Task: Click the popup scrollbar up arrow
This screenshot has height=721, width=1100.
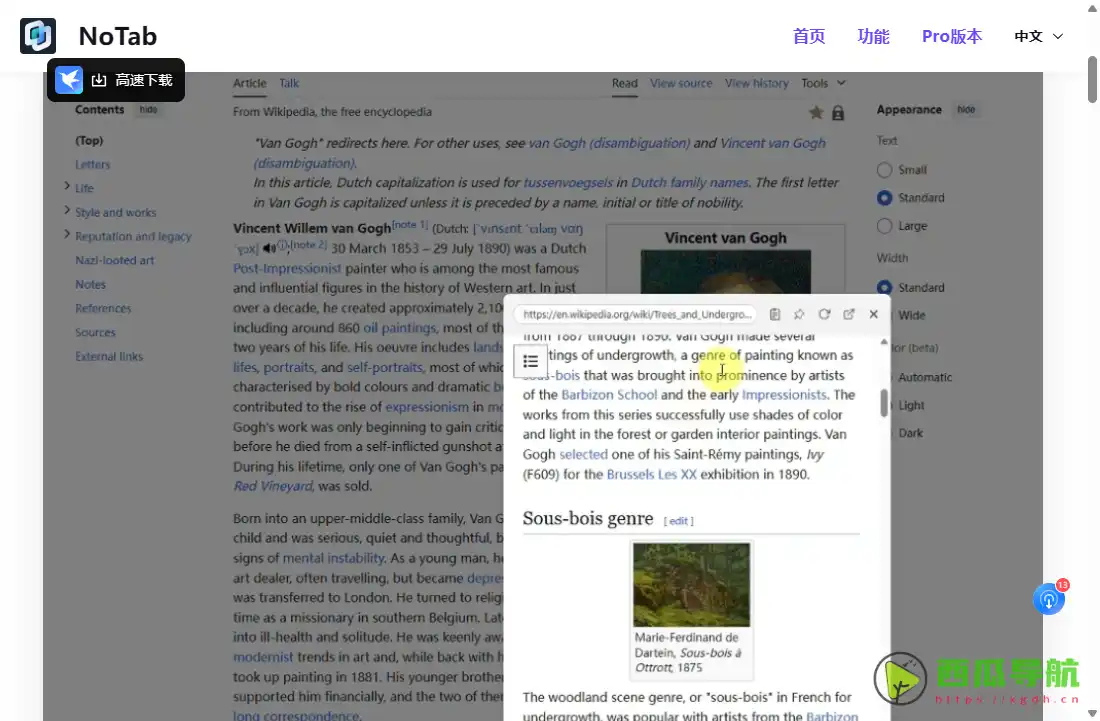Action: pos(884,342)
